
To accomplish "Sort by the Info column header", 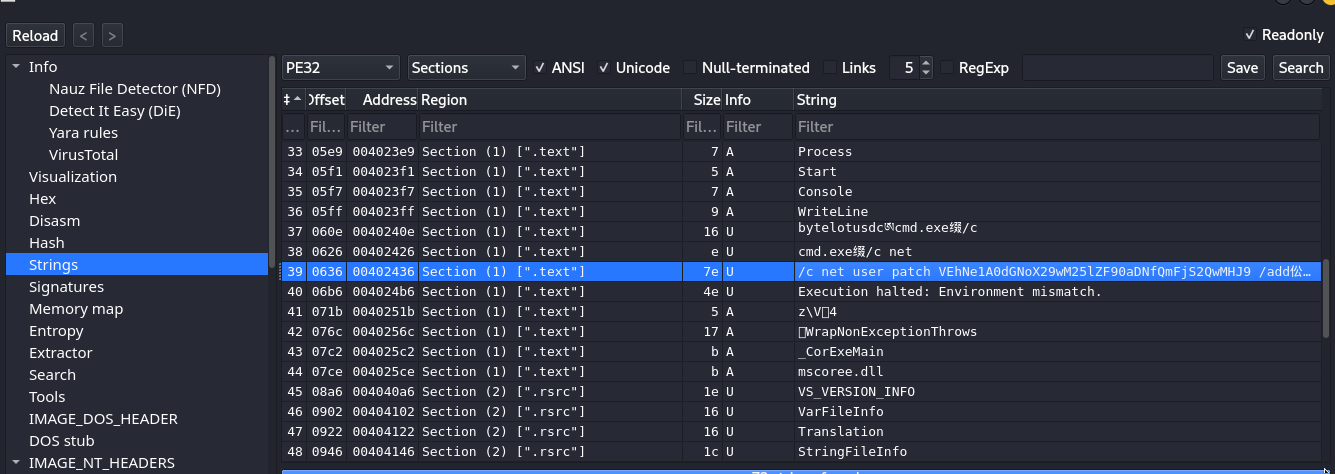I will click(x=757, y=100).
